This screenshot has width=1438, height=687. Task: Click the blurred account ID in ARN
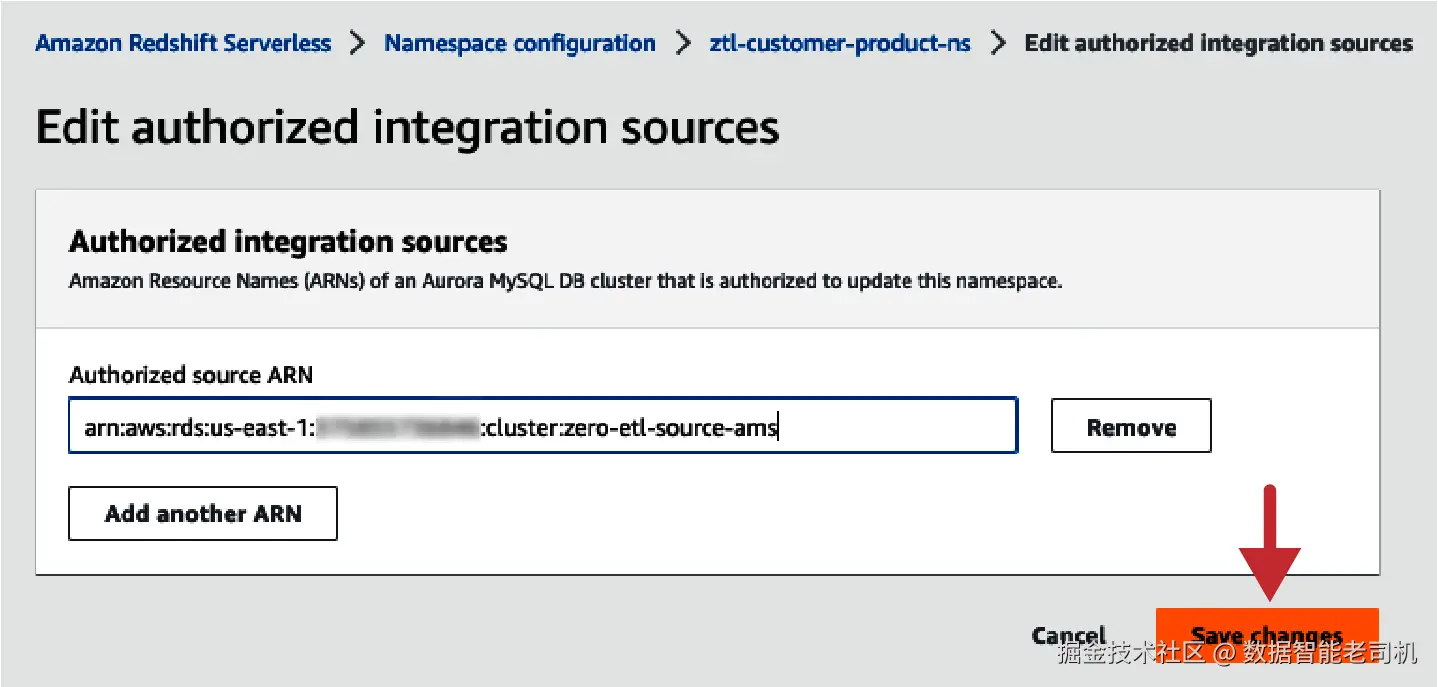tap(398, 428)
